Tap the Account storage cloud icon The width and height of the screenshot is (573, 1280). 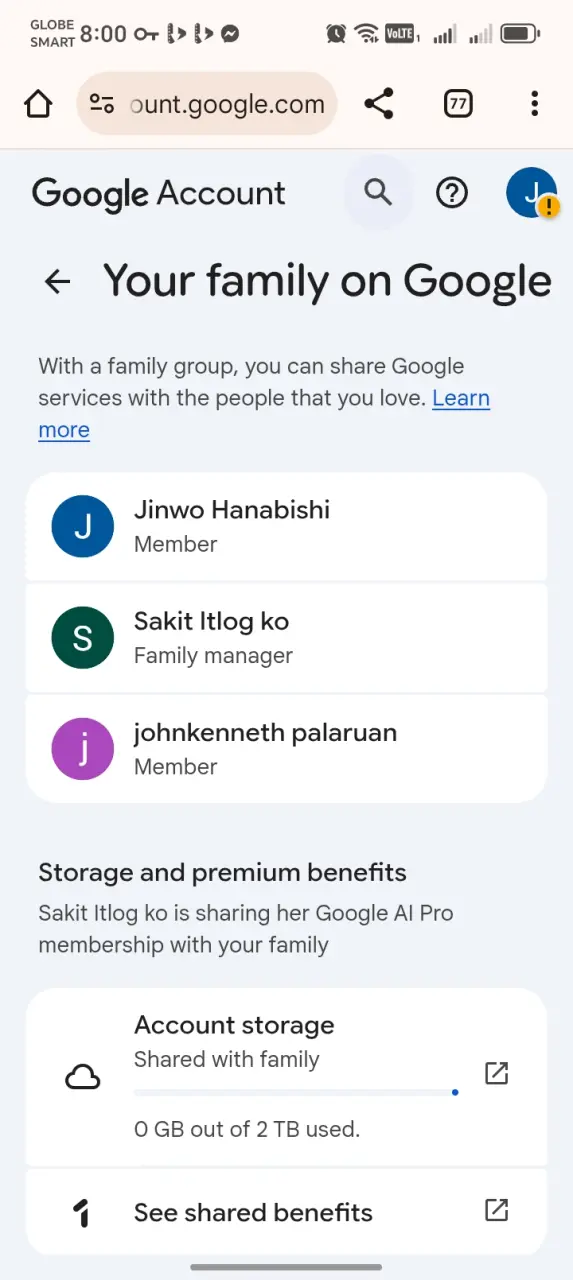tap(83, 1077)
